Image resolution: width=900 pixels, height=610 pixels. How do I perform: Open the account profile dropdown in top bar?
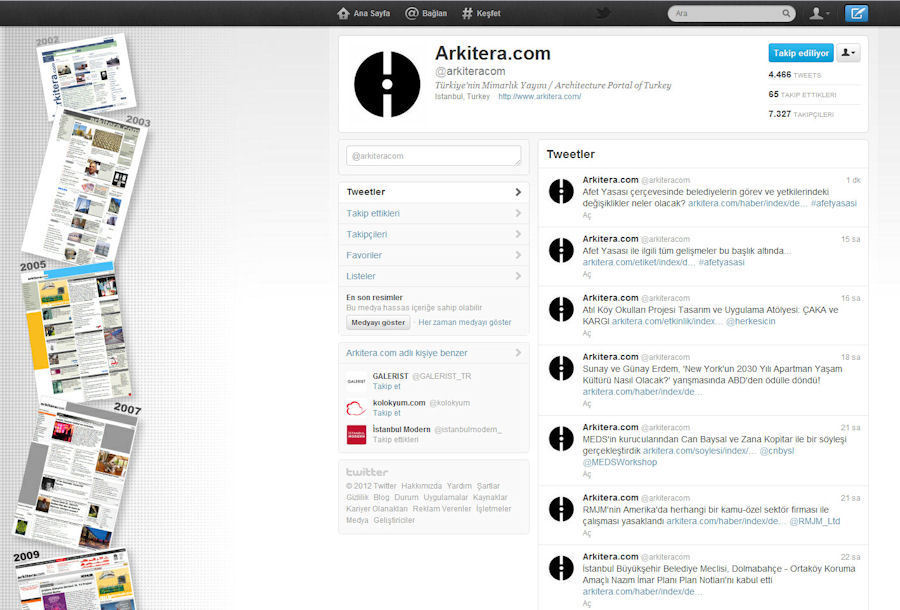tap(819, 13)
